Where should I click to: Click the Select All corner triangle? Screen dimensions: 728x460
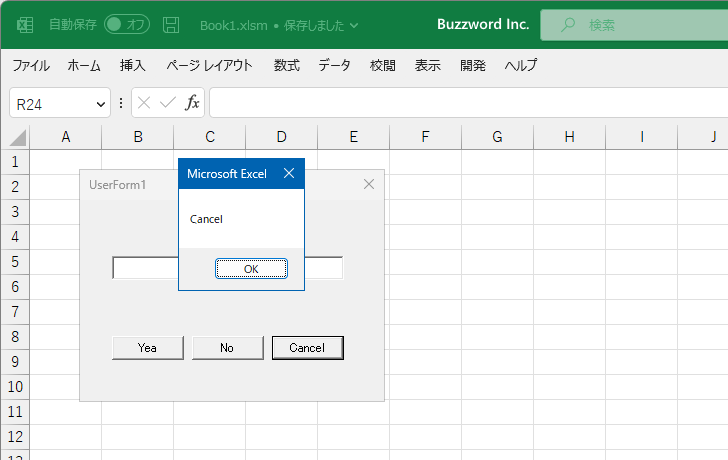tap(18, 138)
